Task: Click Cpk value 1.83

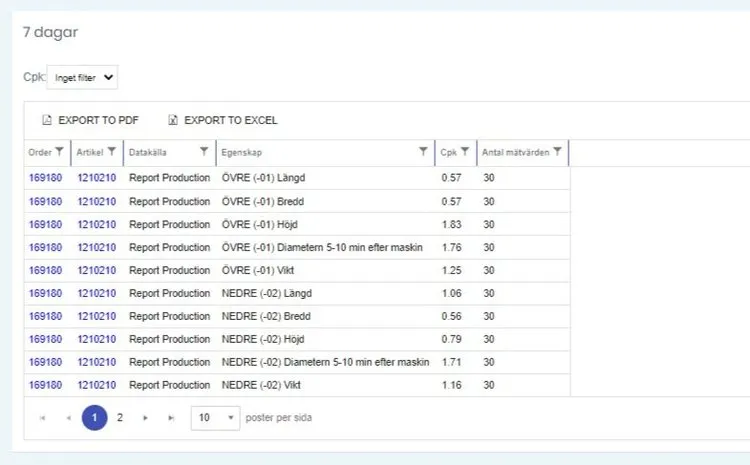Action: pyautogui.click(x=452, y=224)
